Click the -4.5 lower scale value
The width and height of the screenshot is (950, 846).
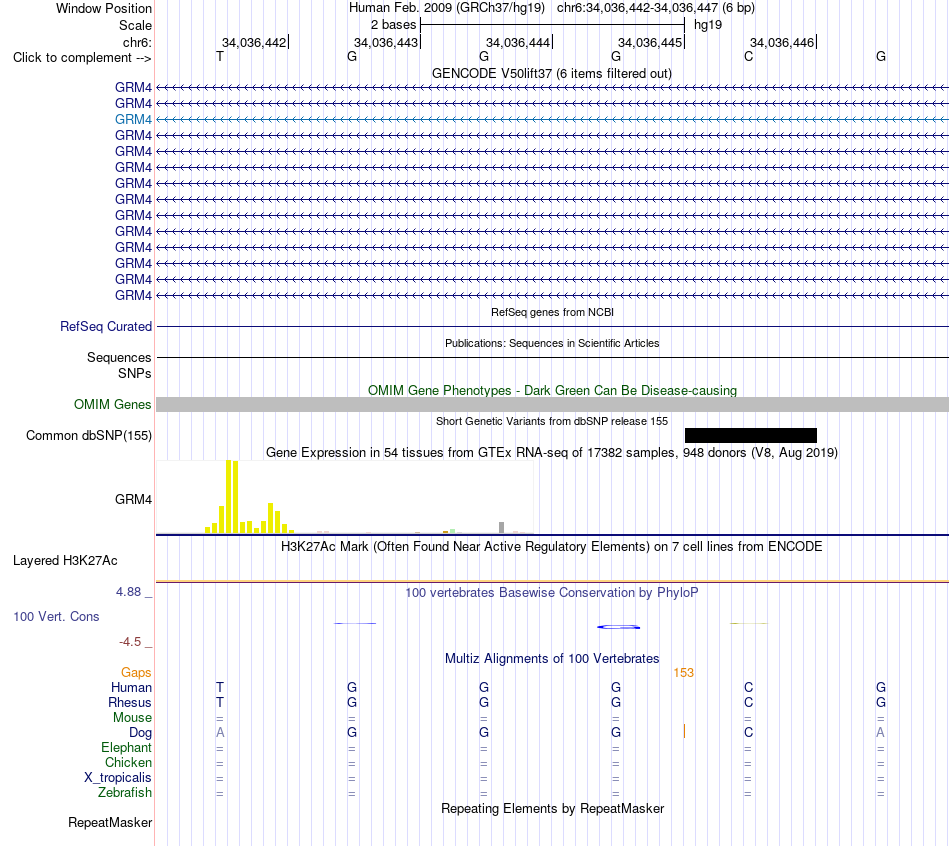tap(130, 641)
